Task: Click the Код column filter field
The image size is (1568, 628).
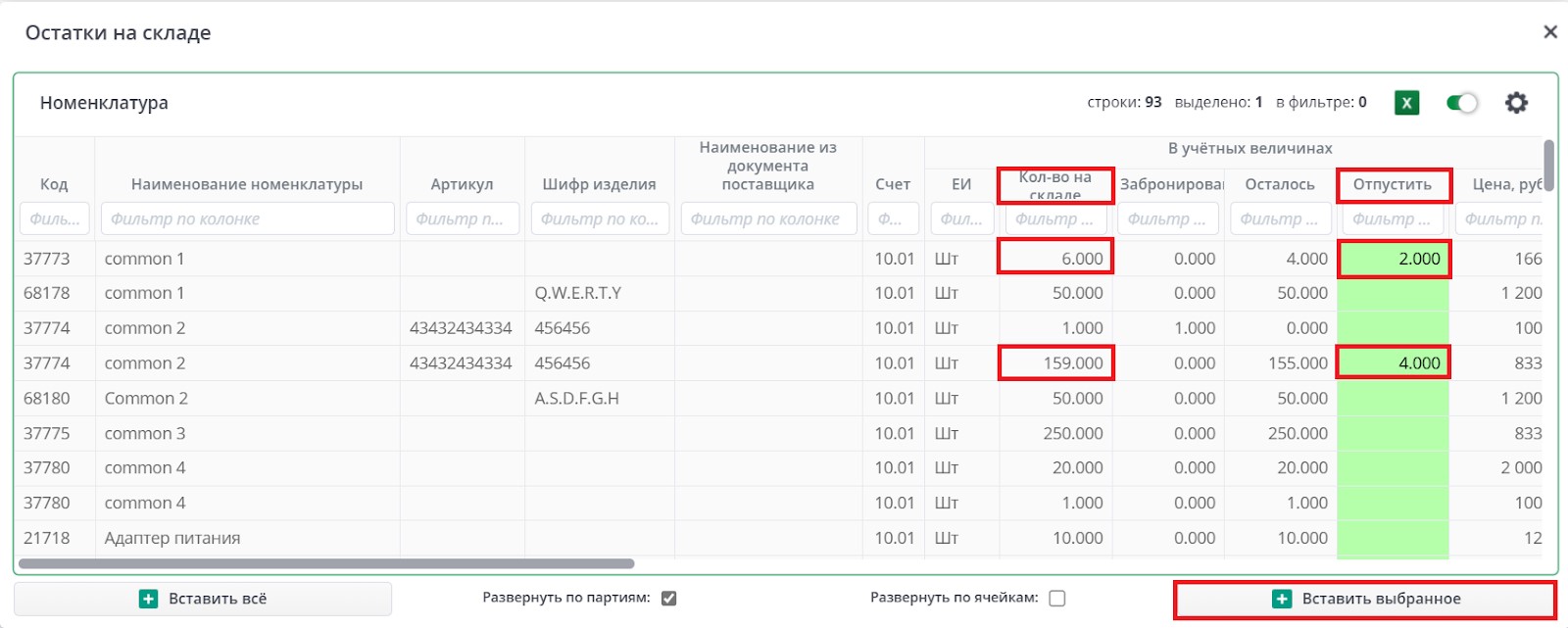Action: pos(55,218)
